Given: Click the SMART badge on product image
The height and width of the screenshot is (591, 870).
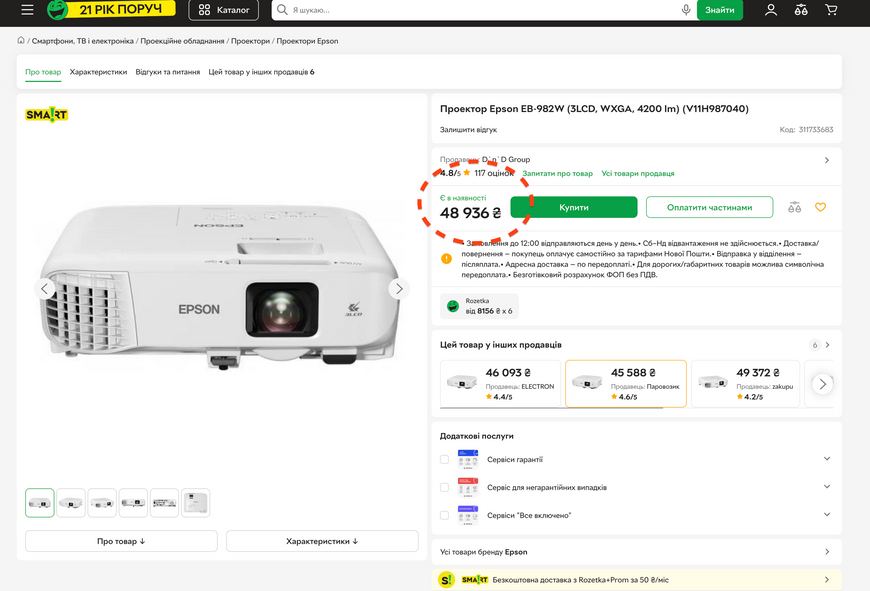Looking at the screenshot, I should (x=47, y=115).
